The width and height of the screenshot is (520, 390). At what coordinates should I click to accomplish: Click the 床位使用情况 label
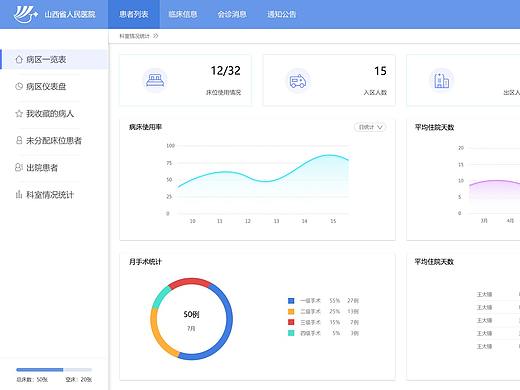(x=223, y=92)
